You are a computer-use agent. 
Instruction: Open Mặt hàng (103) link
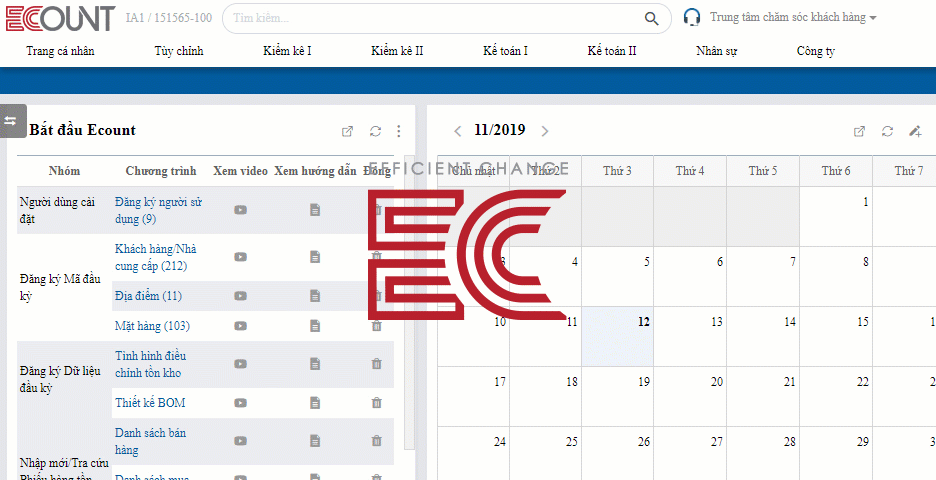[x=152, y=326]
